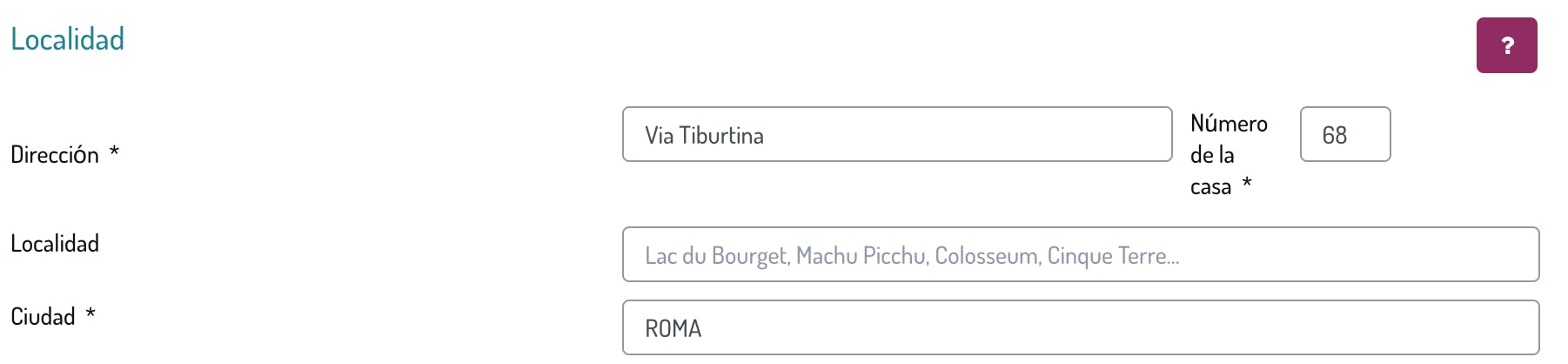Focus the house number input field

coord(1344,135)
